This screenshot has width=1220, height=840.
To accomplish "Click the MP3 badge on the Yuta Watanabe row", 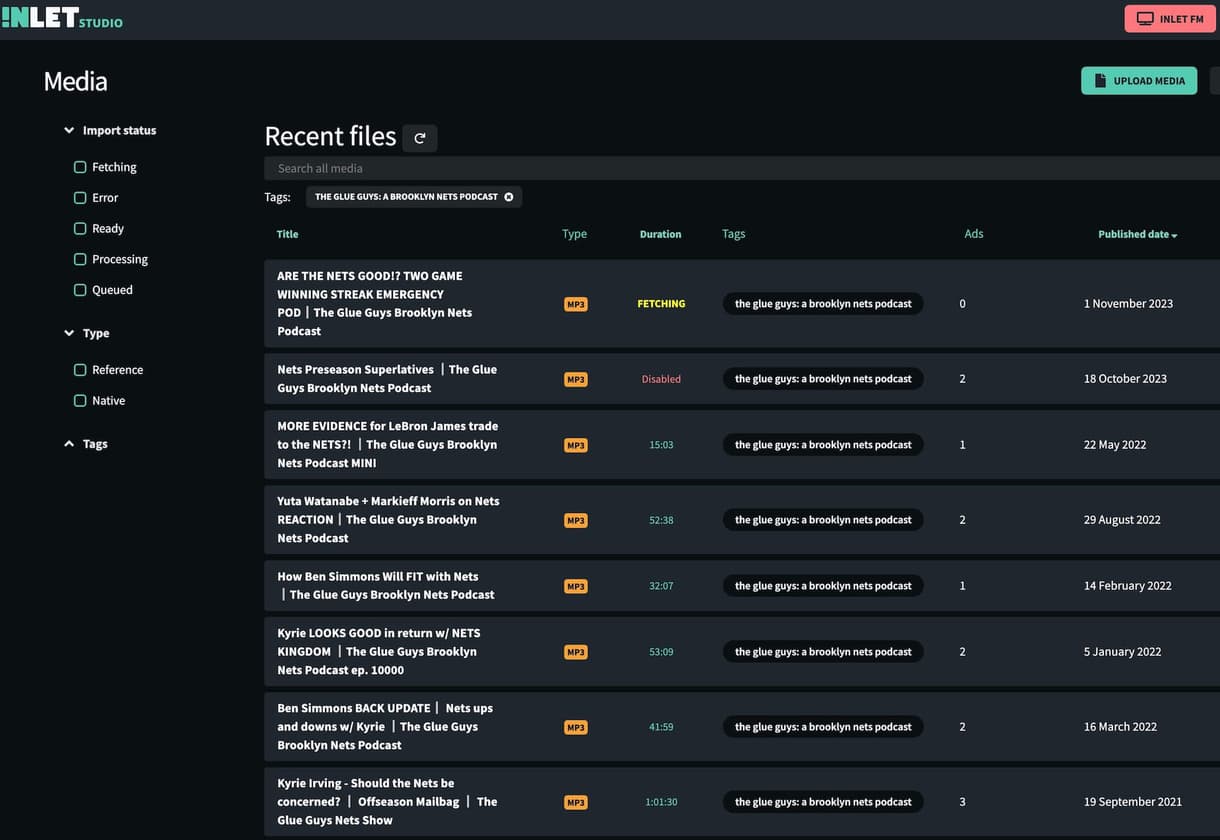I will [x=575, y=520].
